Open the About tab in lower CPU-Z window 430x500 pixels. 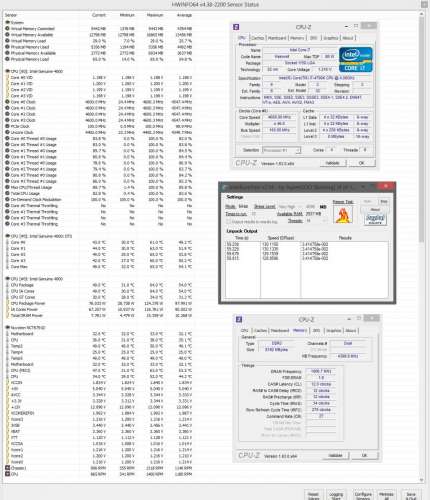click(351, 331)
